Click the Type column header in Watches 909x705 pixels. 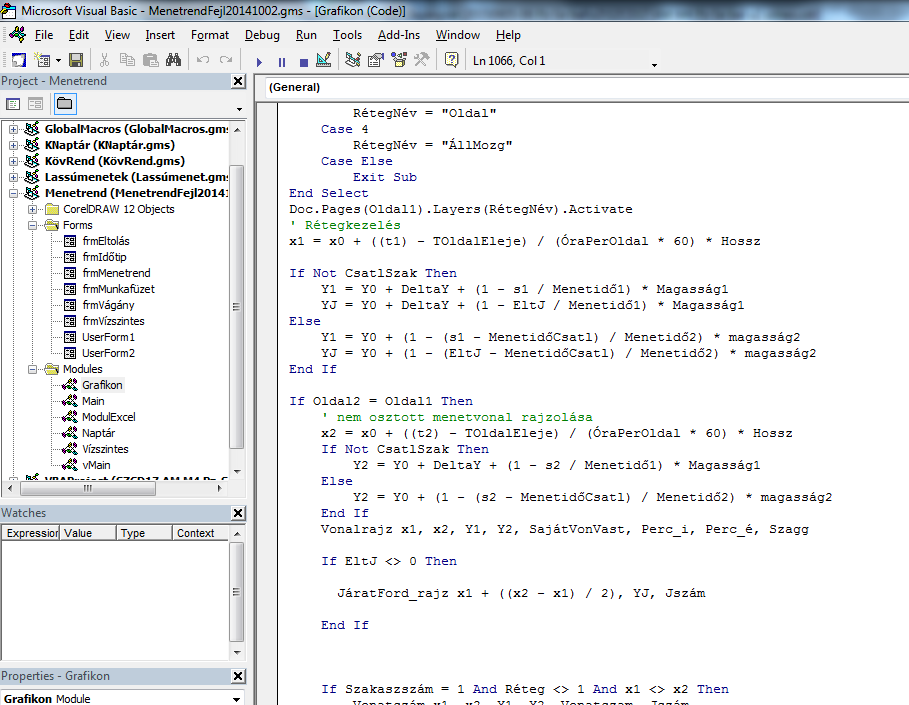144,533
